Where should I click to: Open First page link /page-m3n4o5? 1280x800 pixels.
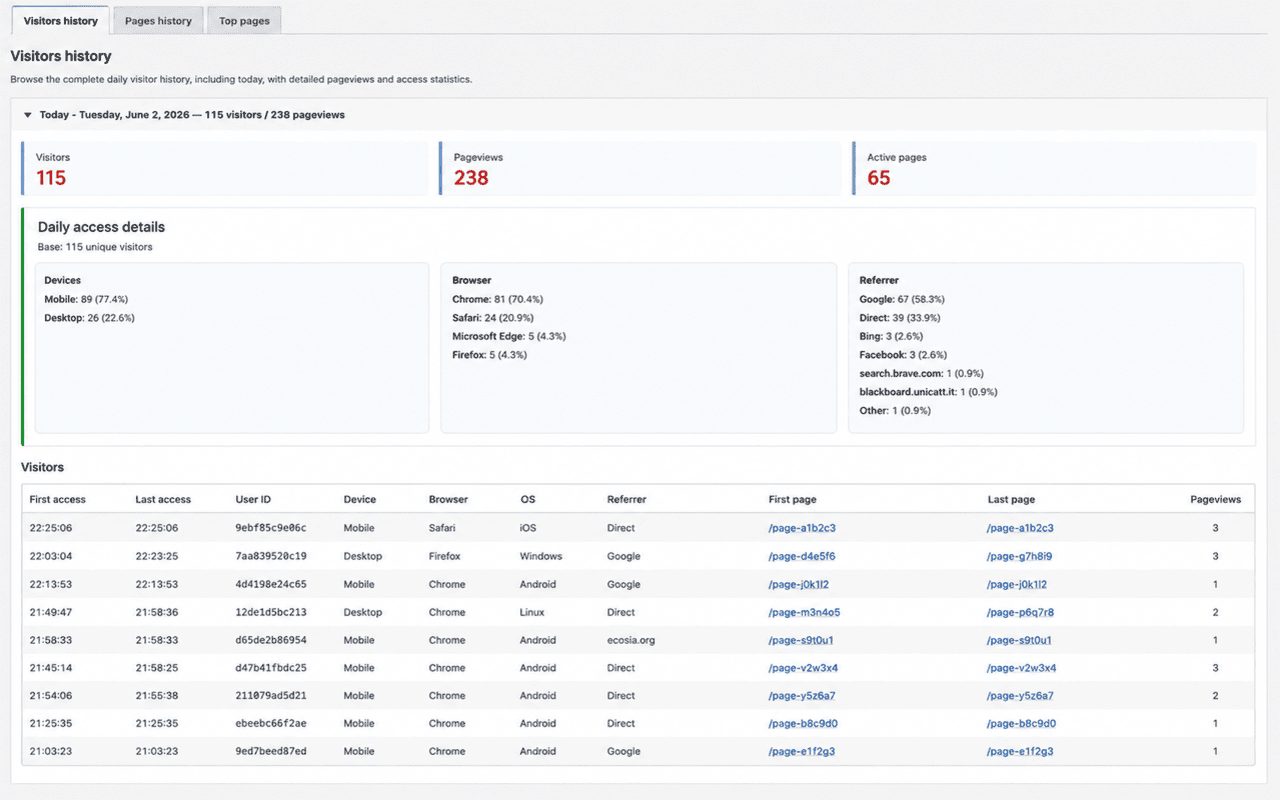804,612
